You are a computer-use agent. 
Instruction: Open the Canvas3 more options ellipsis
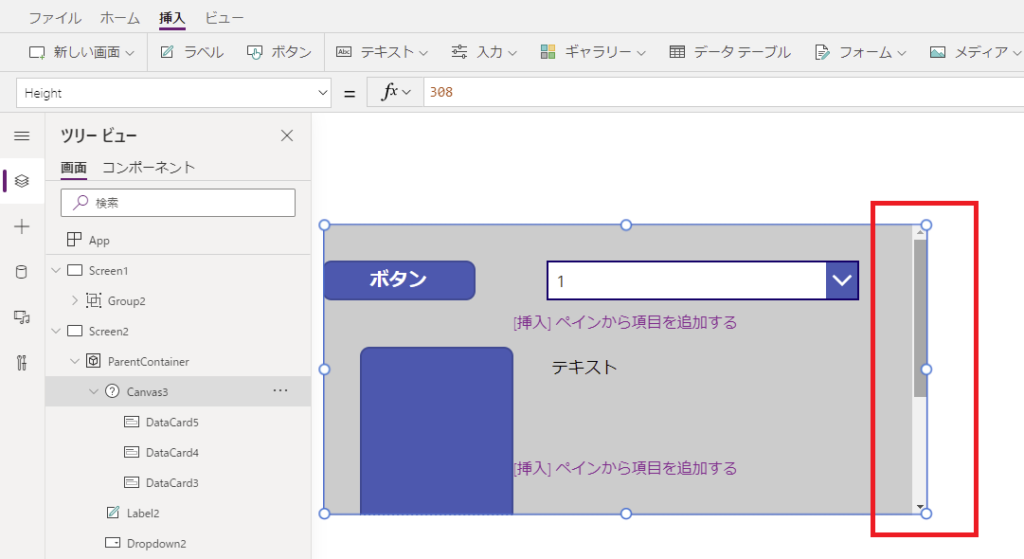click(x=280, y=391)
